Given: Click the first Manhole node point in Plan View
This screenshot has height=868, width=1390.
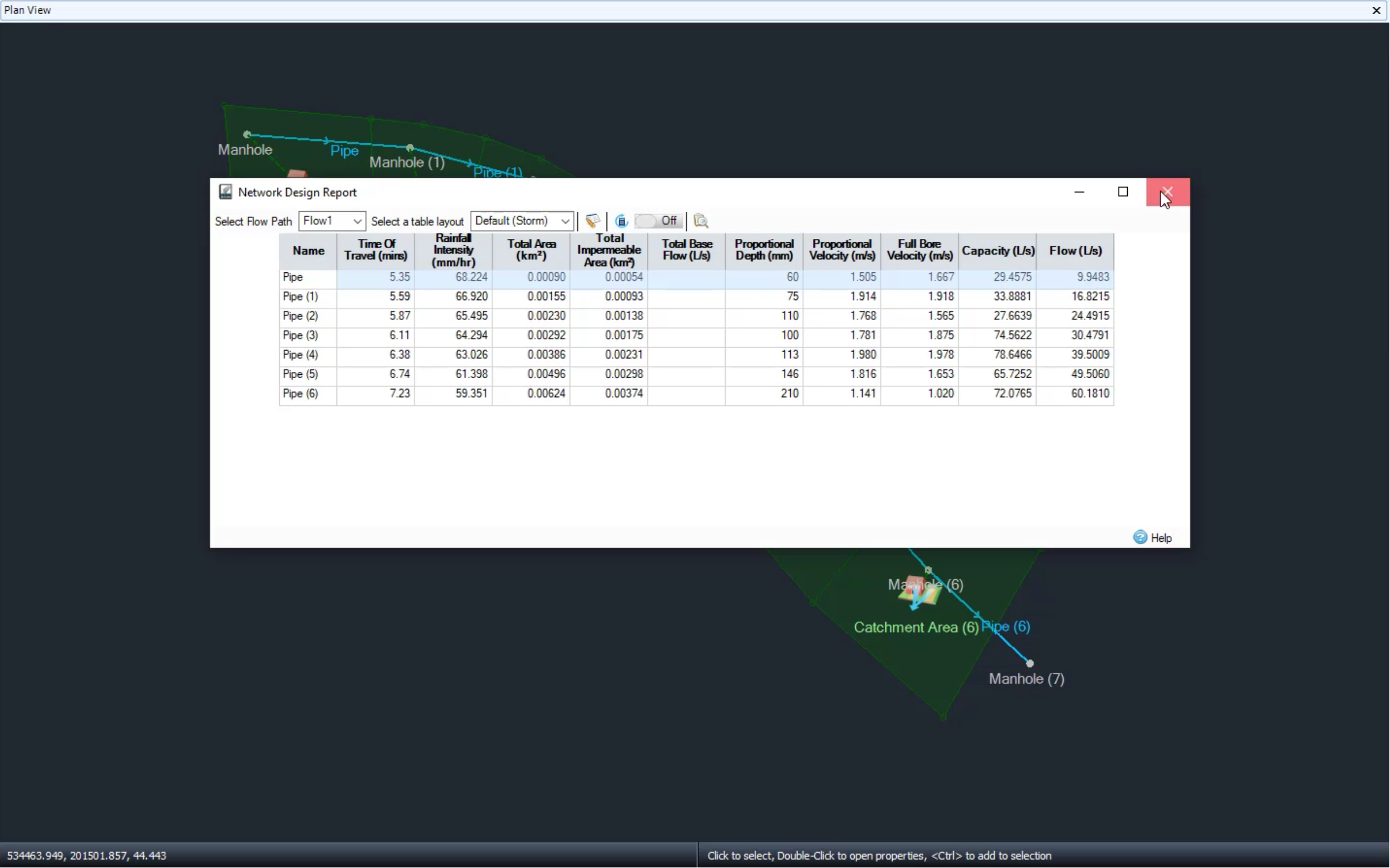Looking at the screenshot, I should (x=247, y=134).
